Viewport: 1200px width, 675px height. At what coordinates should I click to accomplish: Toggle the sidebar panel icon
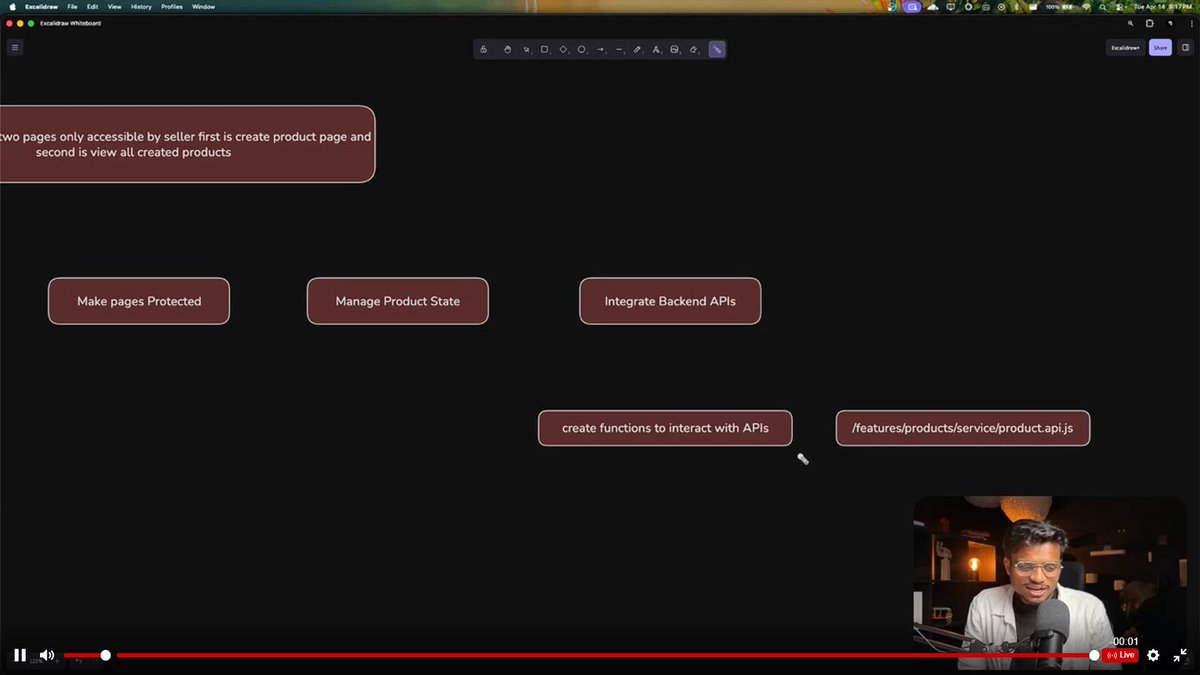tap(1186, 47)
